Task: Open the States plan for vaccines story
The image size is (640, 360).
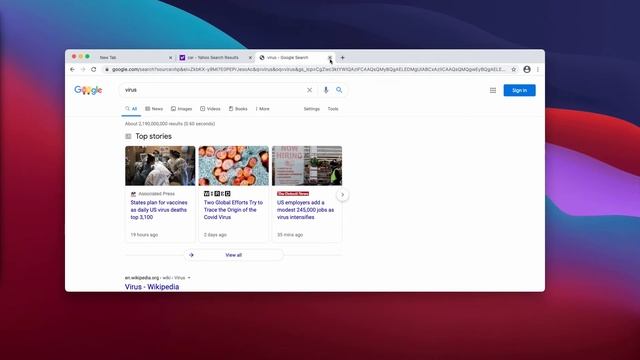Action: 159,210
